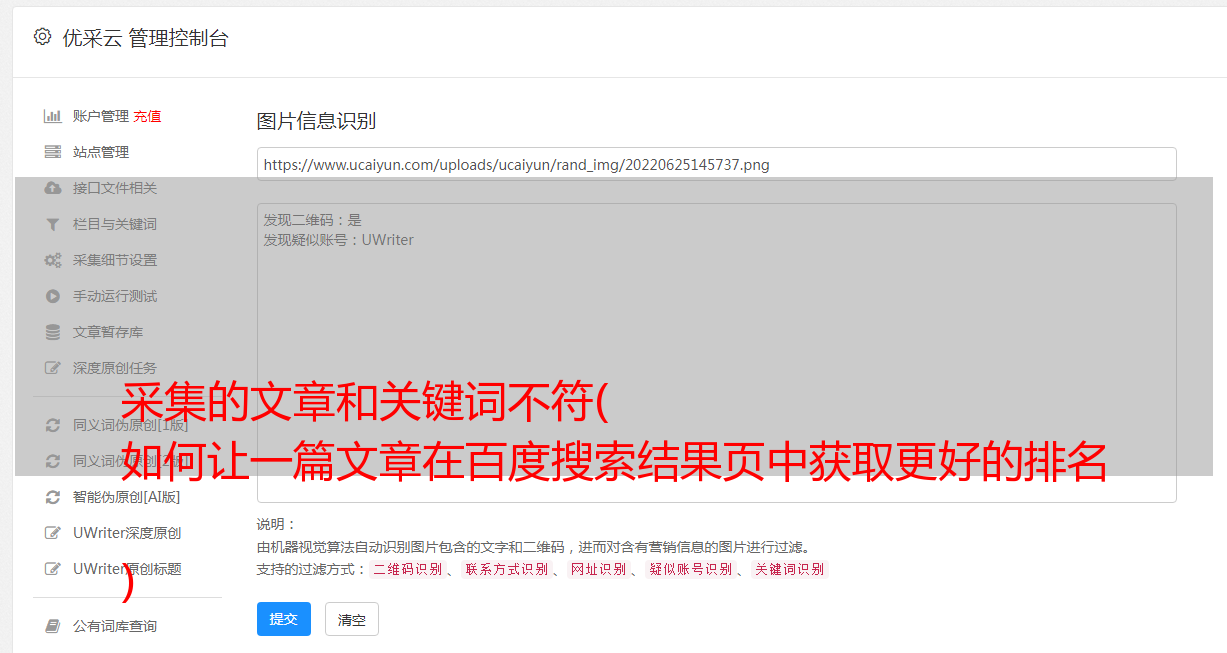Viewport: 1227px width, 653px height.
Task: Click the gear icon beside 优采云 管理控制台
Action: pyautogui.click(x=42, y=37)
